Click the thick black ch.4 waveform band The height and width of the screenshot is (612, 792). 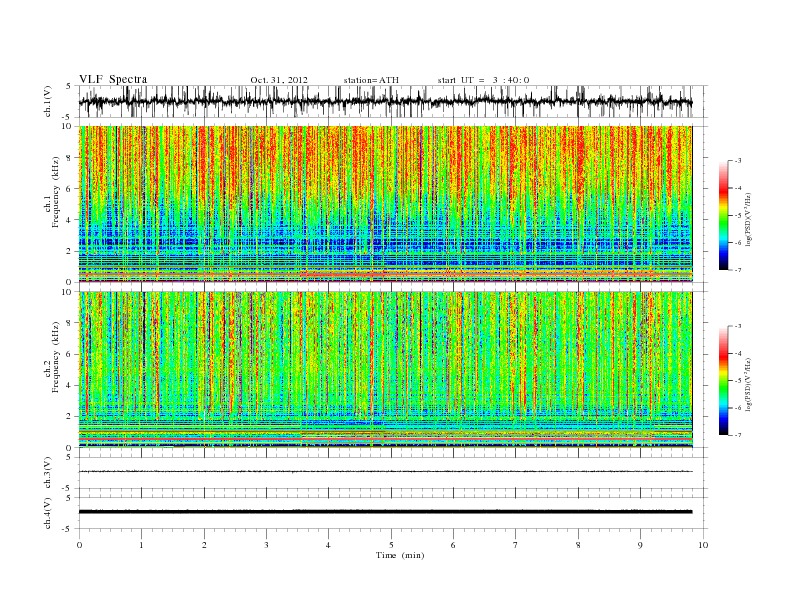pos(385,512)
